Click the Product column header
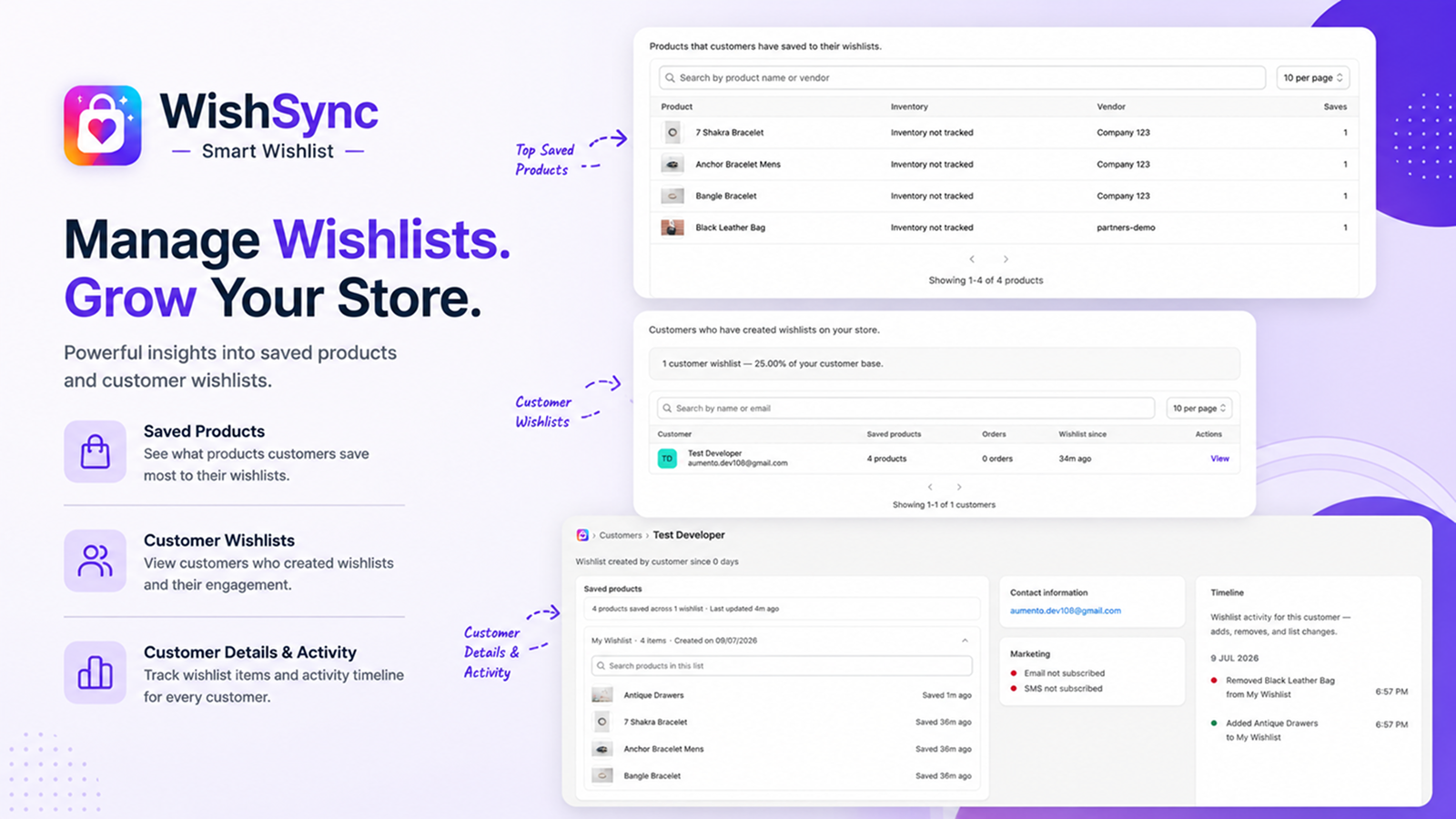Viewport: 1456px width, 819px height. (x=677, y=106)
